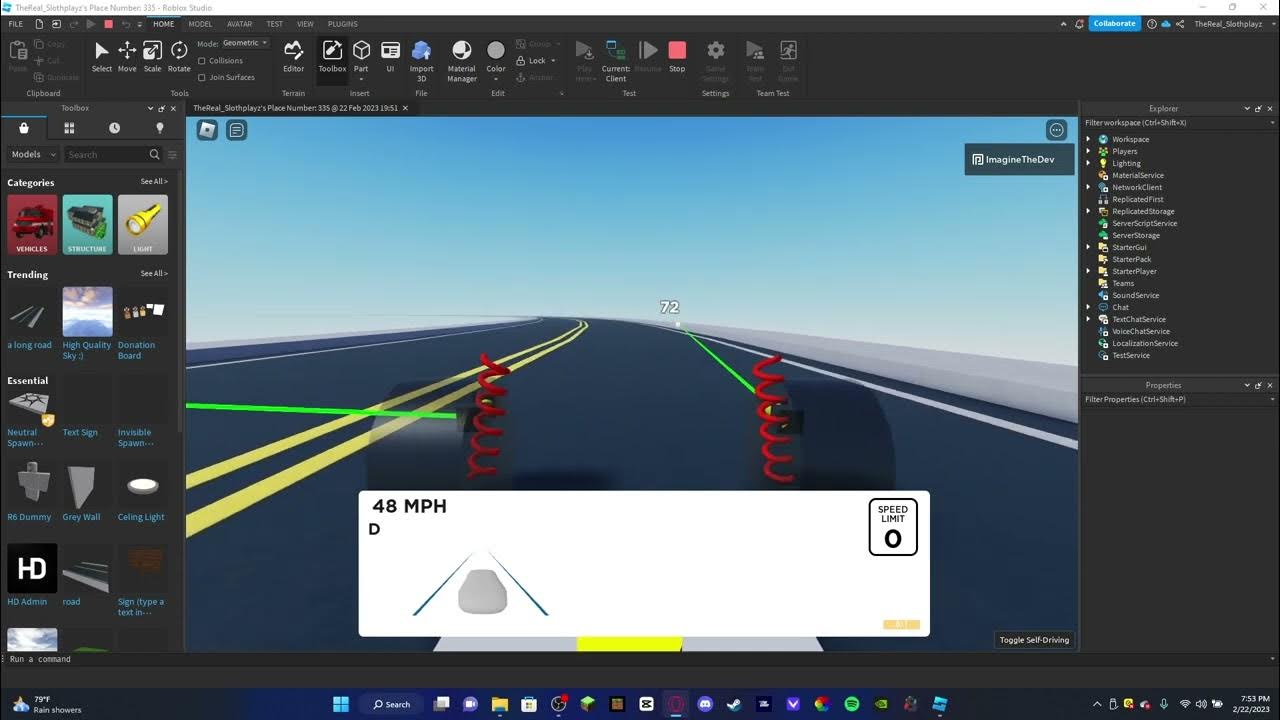Open the UI insert tool
This screenshot has width=1280, height=720.
(391, 56)
